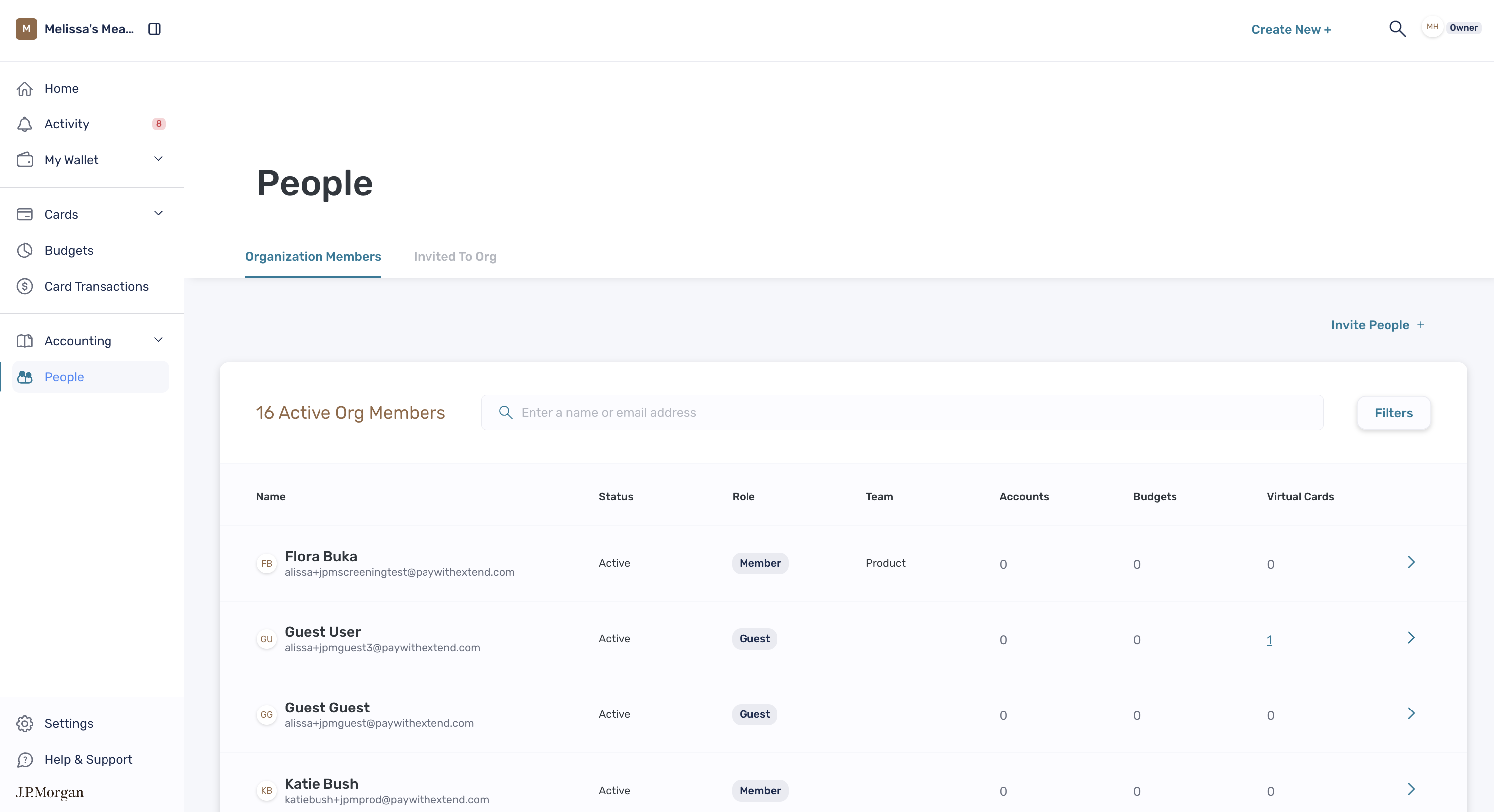Select People in sidebar

click(91, 377)
